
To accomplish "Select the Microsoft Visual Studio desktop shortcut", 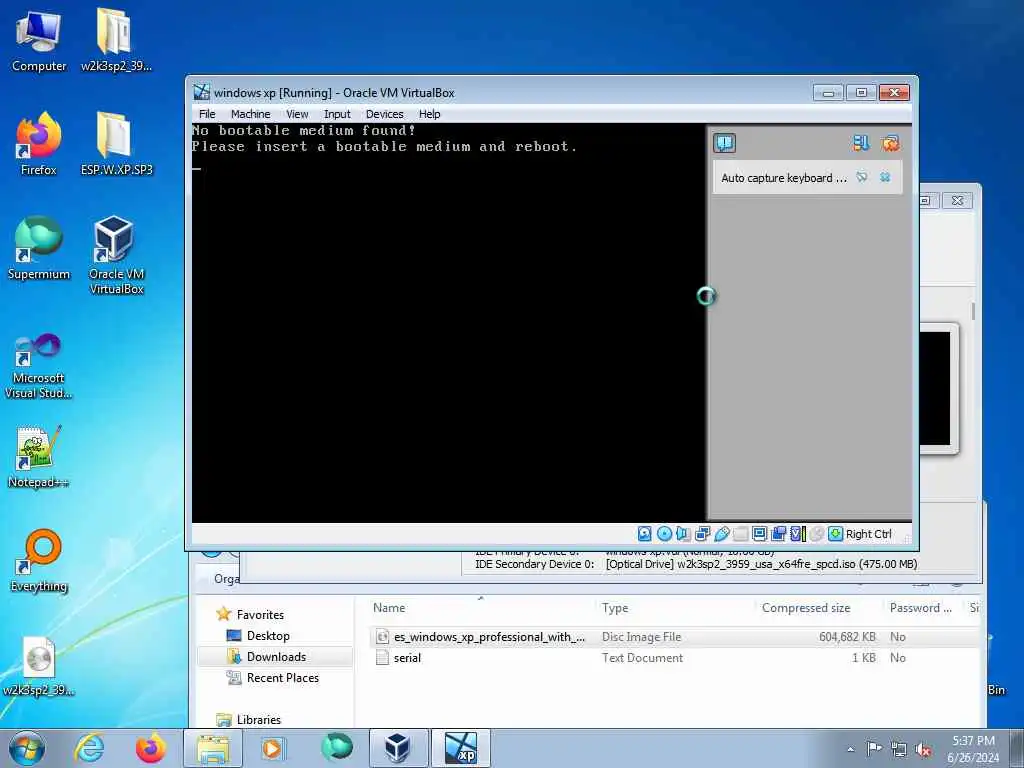I will pos(39,366).
